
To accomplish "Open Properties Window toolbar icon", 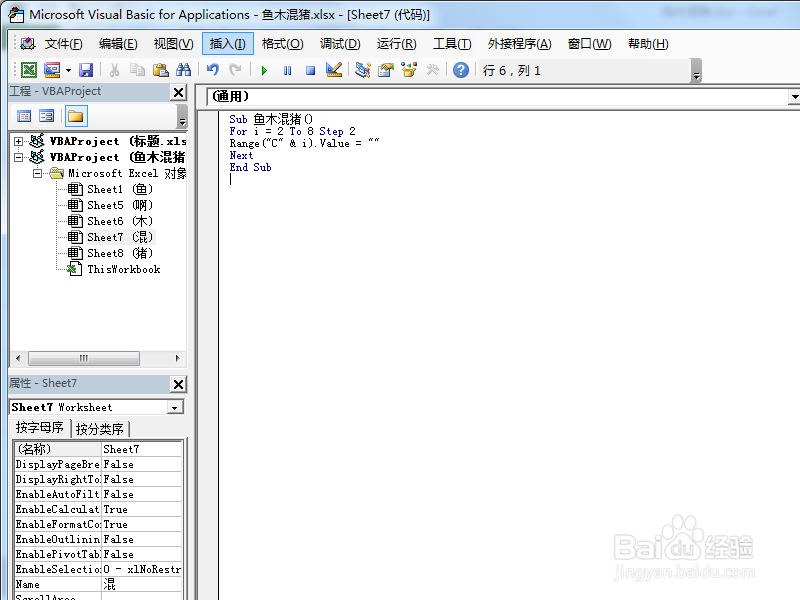I will [x=386, y=70].
